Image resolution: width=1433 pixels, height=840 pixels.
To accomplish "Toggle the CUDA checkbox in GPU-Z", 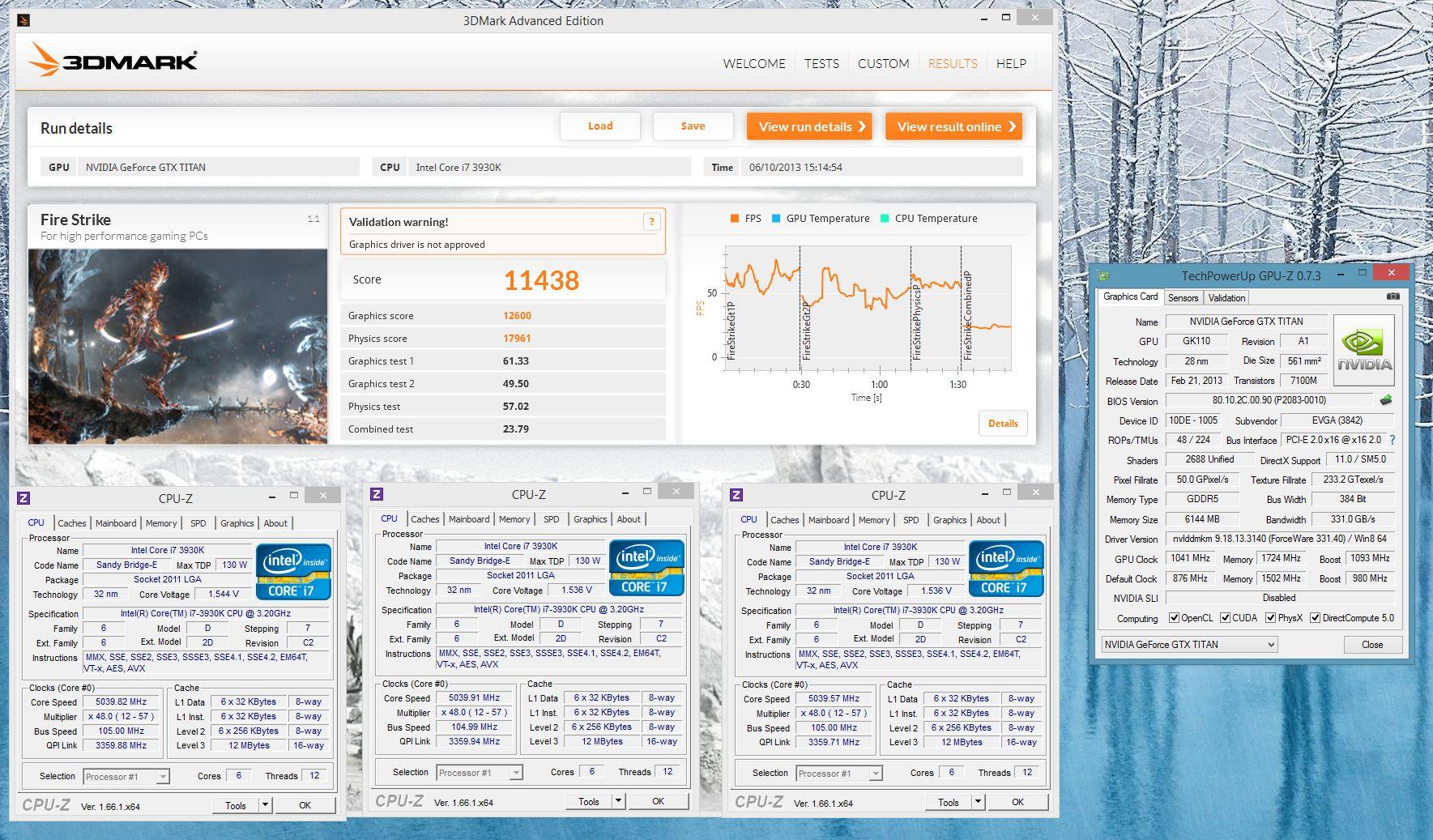I will click(x=1225, y=618).
